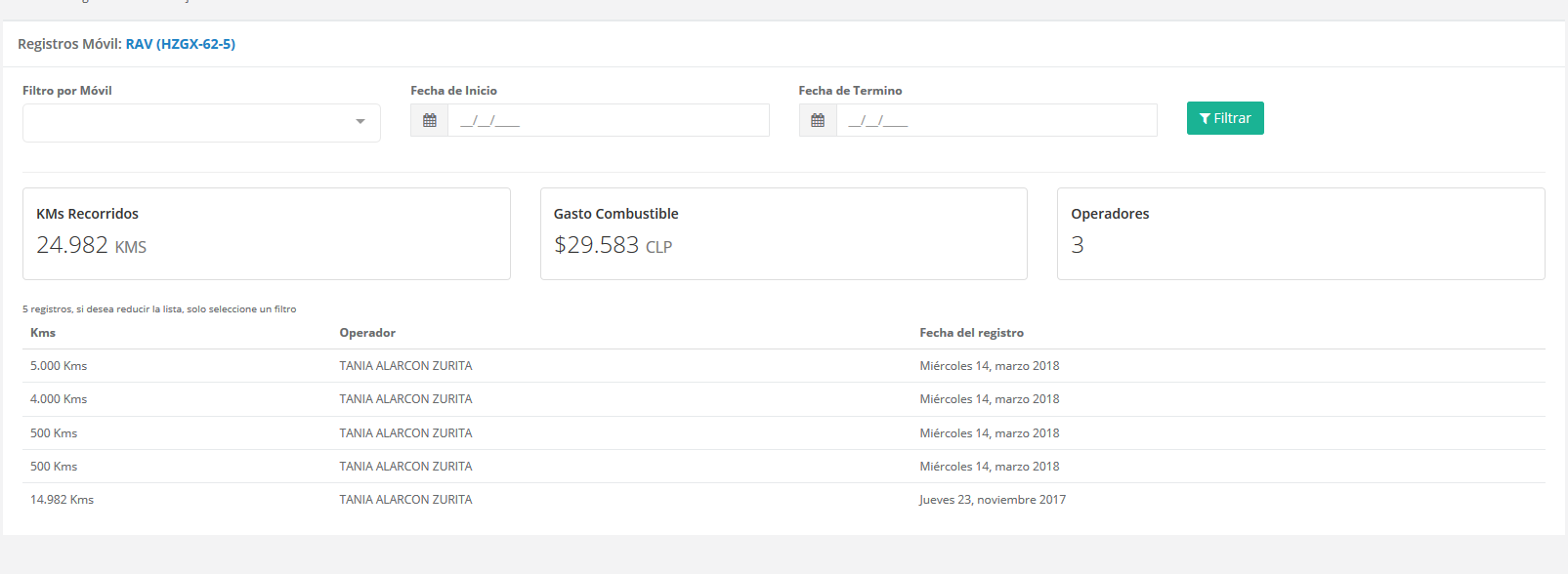The height and width of the screenshot is (574, 1568).
Task: Click the "5 registros" hint text
Action: click(x=159, y=309)
